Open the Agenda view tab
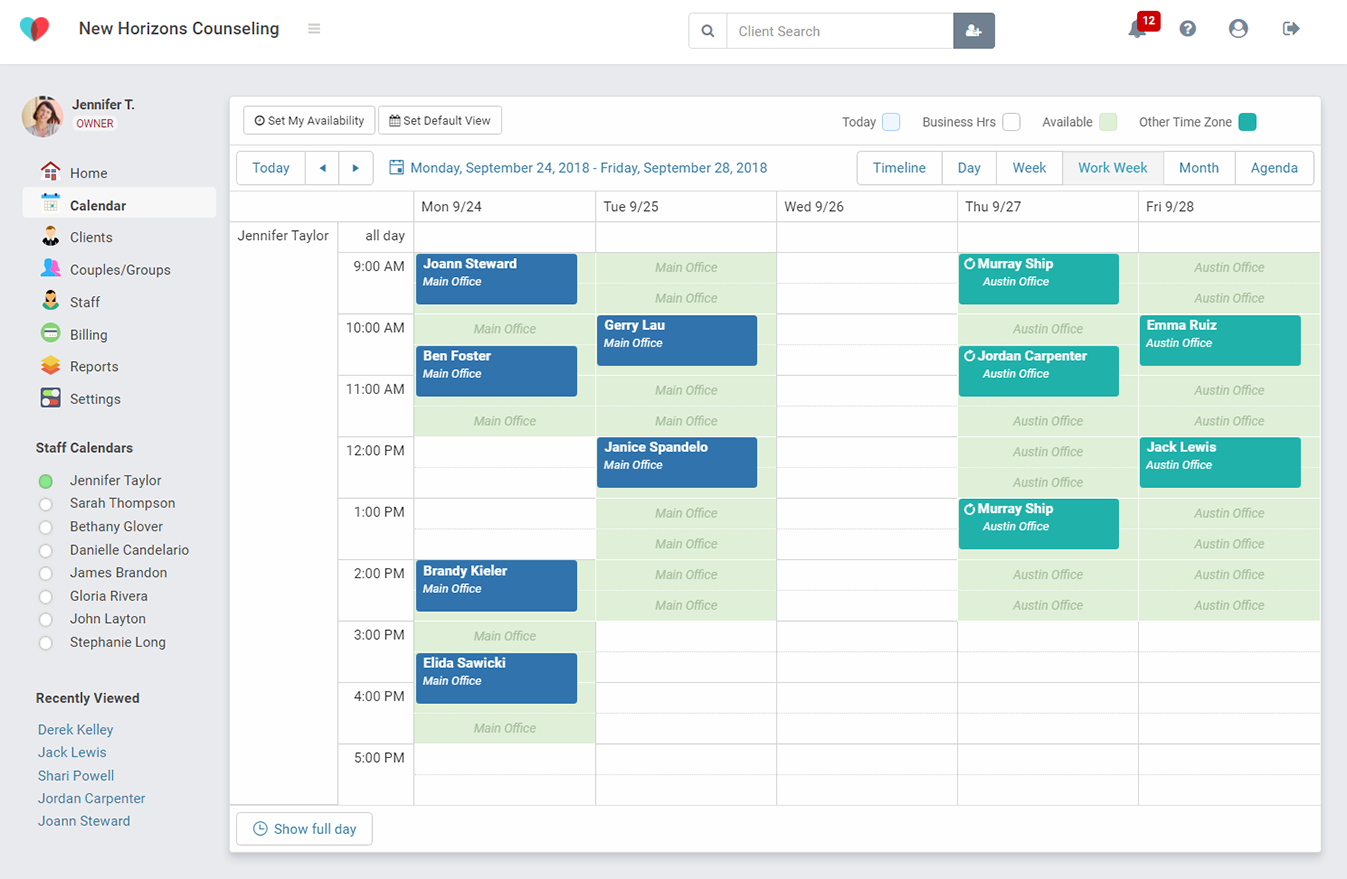Image resolution: width=1347 pixels, height=879 pixels. pyautogui.click(x=1274, y=167)
